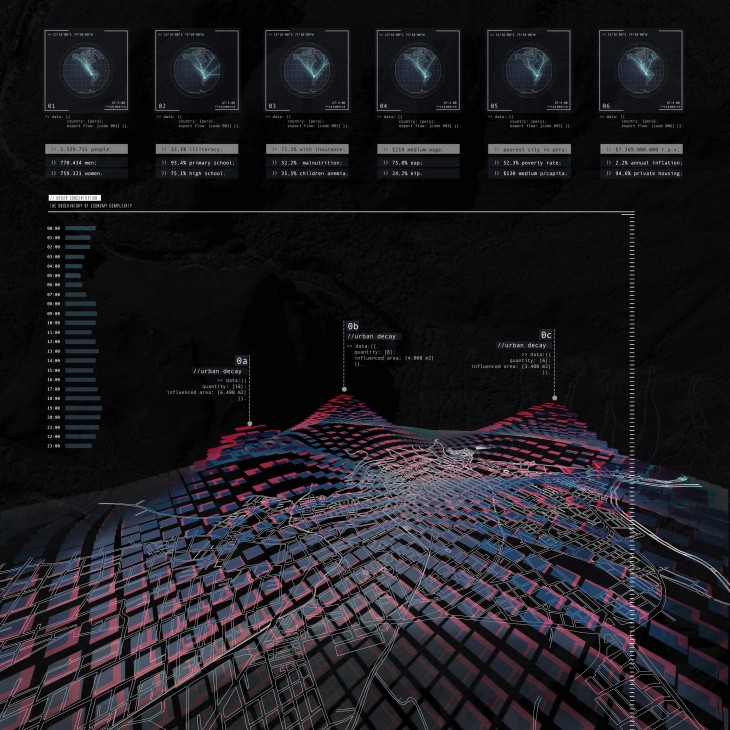Click the '2.2% annual inflation' row
This screenshot has width=730, height=730.
point(639,162)
